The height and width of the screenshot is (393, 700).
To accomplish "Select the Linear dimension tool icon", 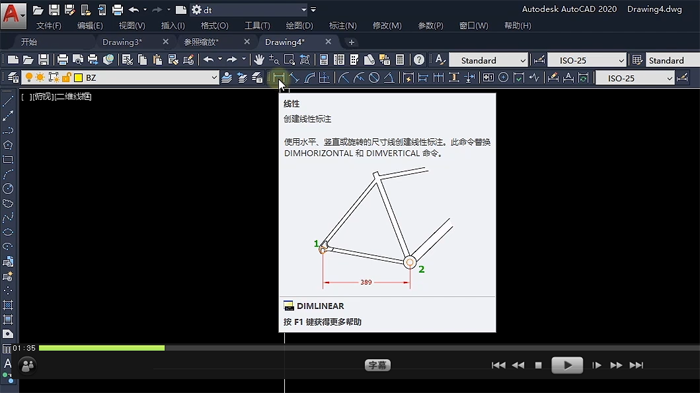I will point(278,78).
